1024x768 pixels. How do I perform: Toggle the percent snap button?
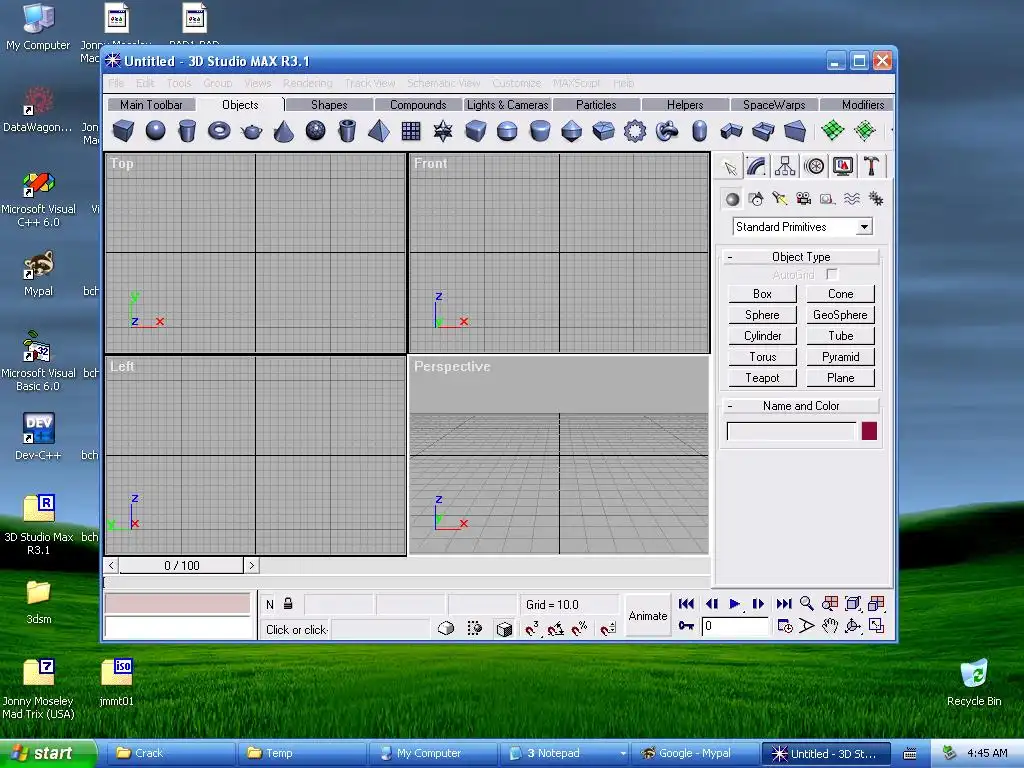coord(579,629)
